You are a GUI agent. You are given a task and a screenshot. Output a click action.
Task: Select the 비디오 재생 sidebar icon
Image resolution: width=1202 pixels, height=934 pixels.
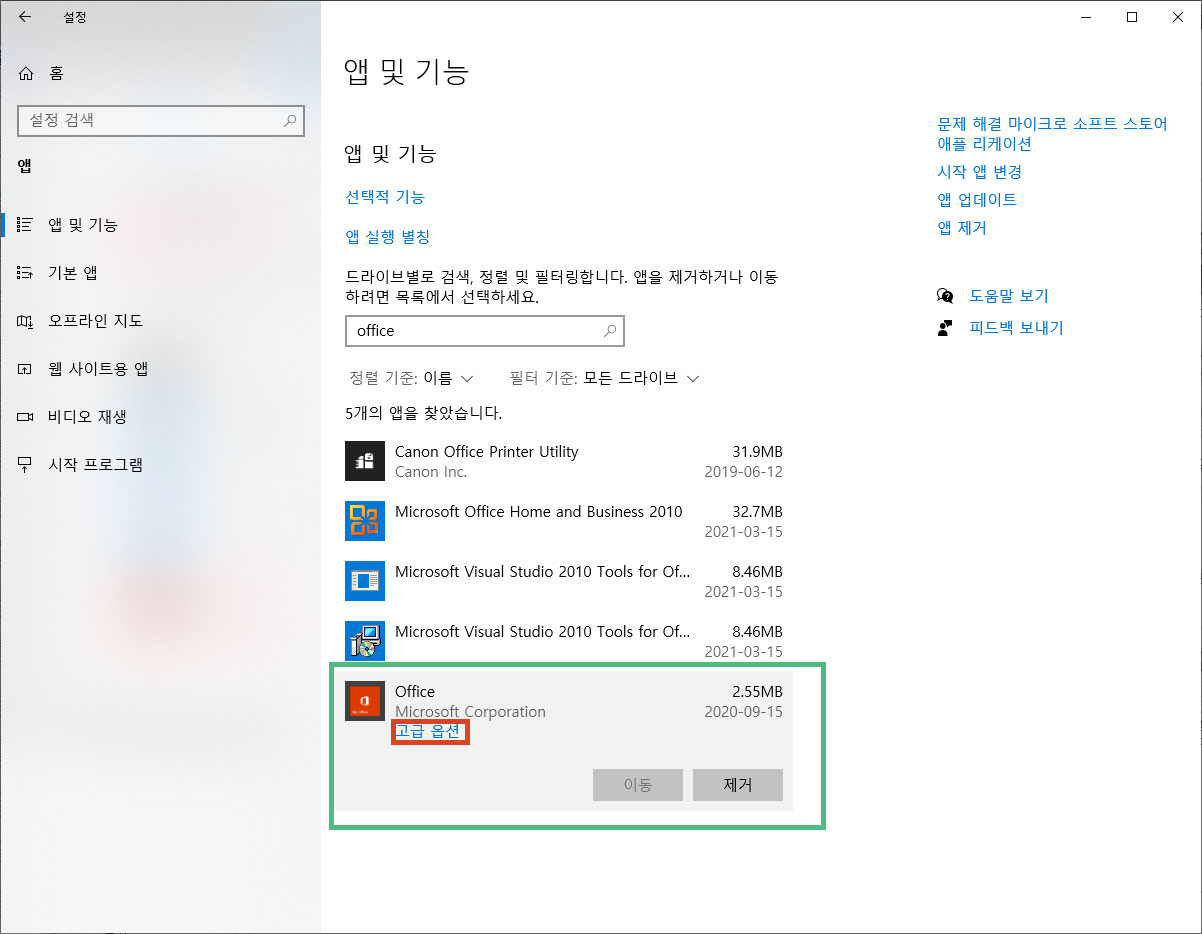pyautogui.click(x=26, y=417)
